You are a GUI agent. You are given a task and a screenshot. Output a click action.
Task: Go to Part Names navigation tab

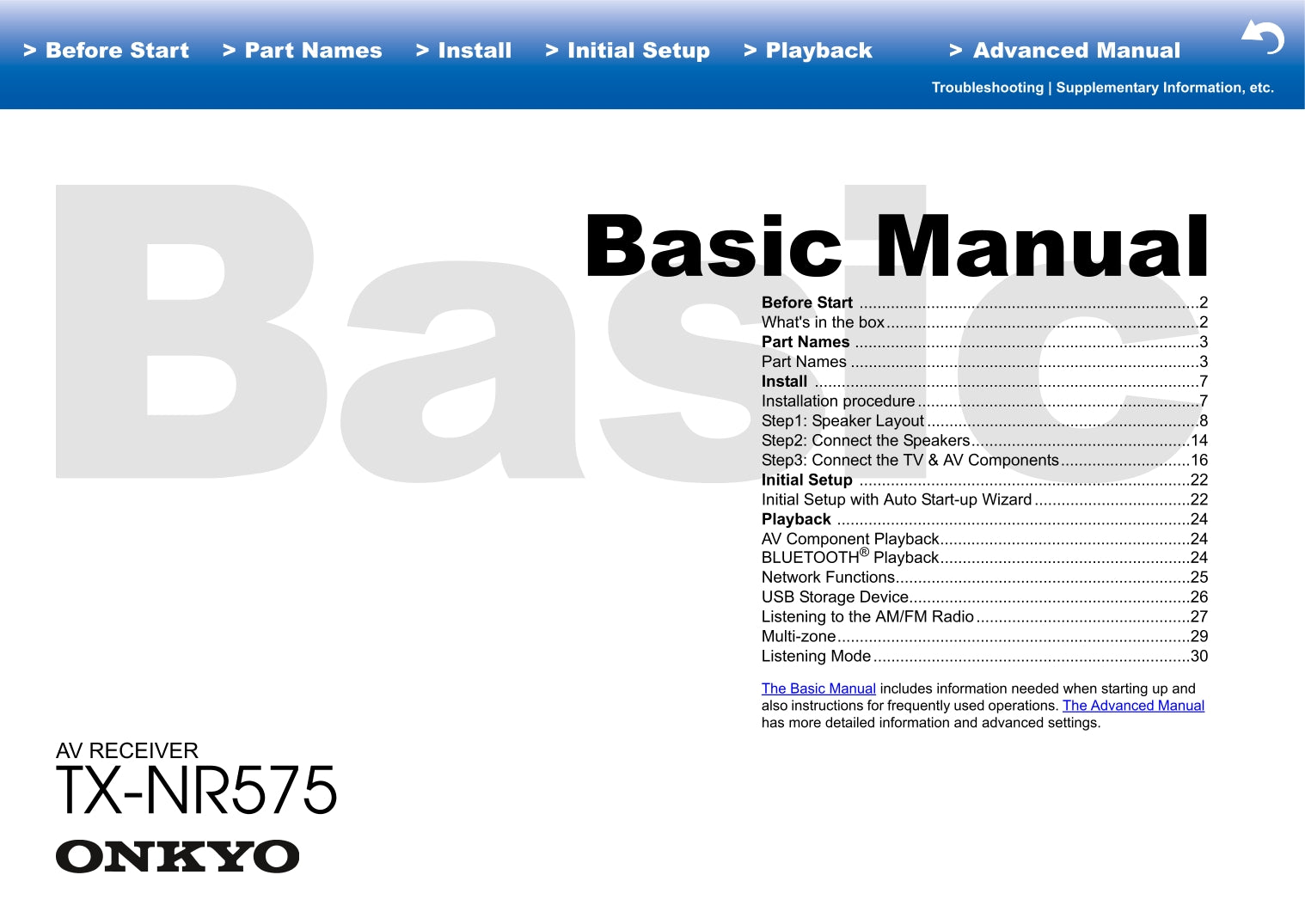pyautogui.click(x=303, y=51)
